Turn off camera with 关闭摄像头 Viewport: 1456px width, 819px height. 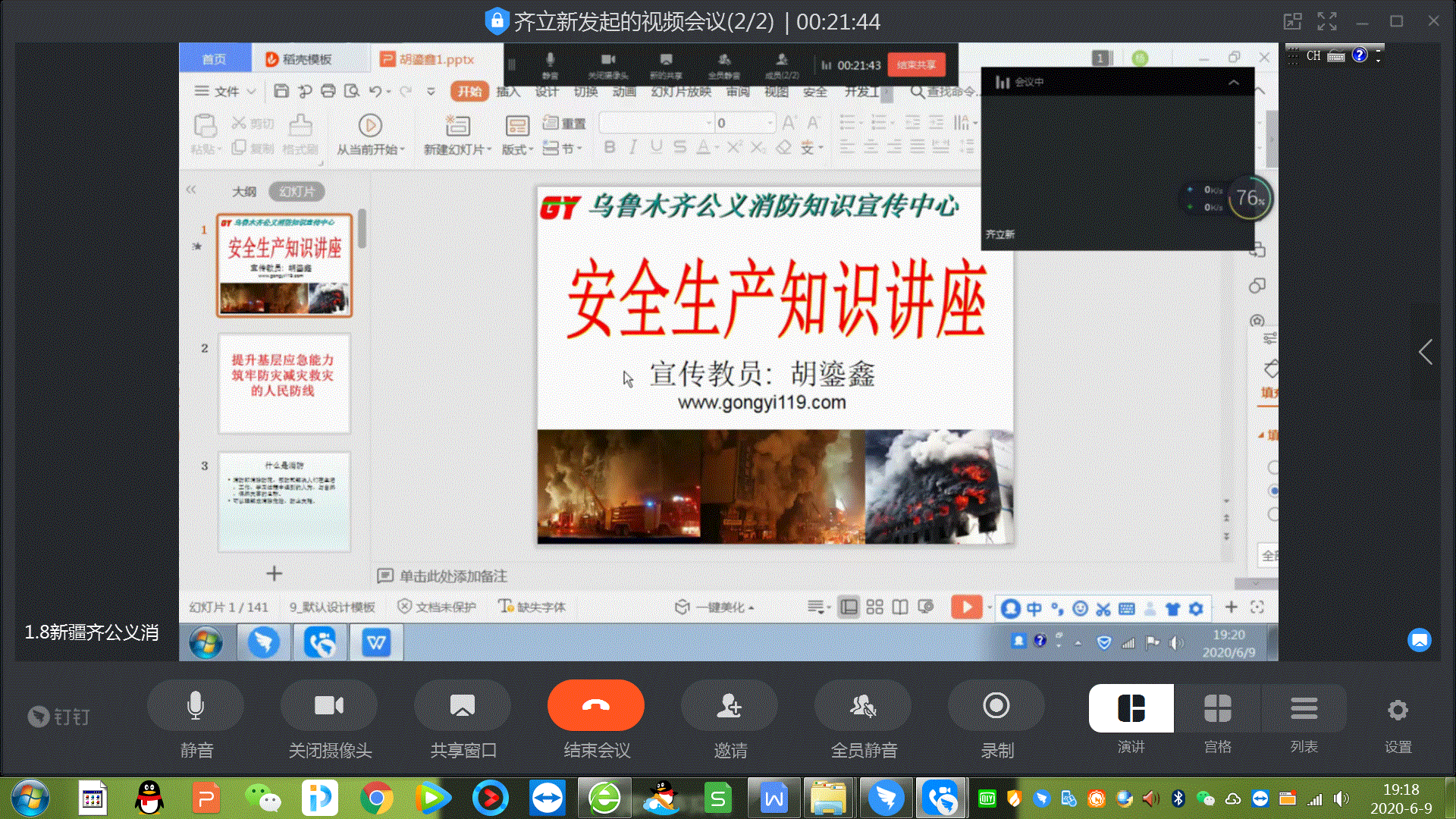[x=329, y=706]
